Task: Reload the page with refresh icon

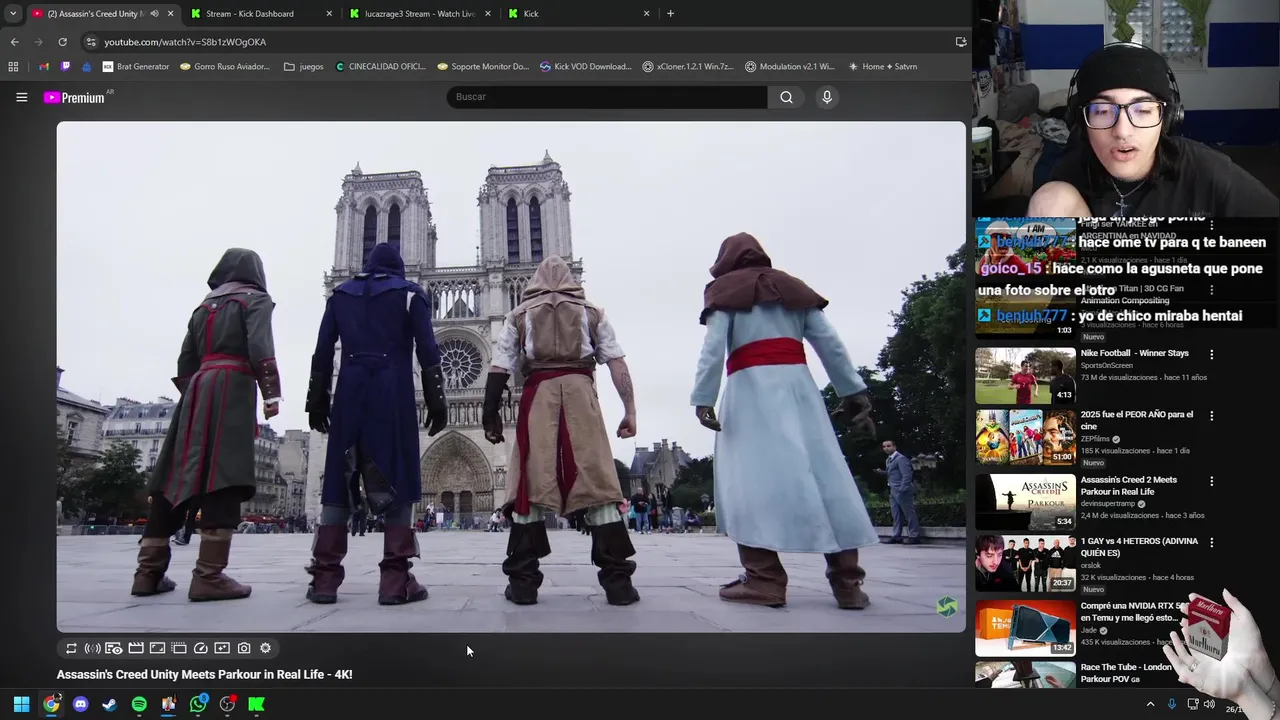Action: pos(62,42)
